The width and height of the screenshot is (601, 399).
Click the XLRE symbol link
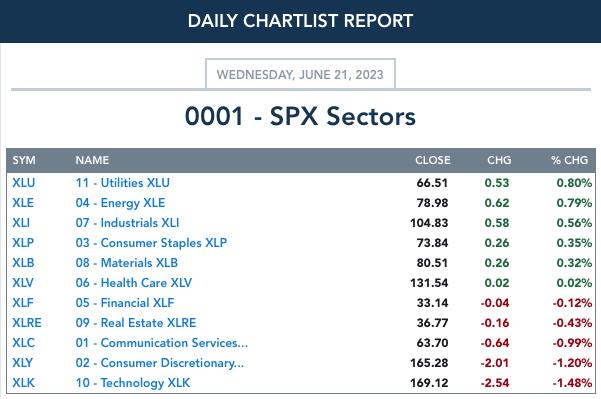(27, 322)
